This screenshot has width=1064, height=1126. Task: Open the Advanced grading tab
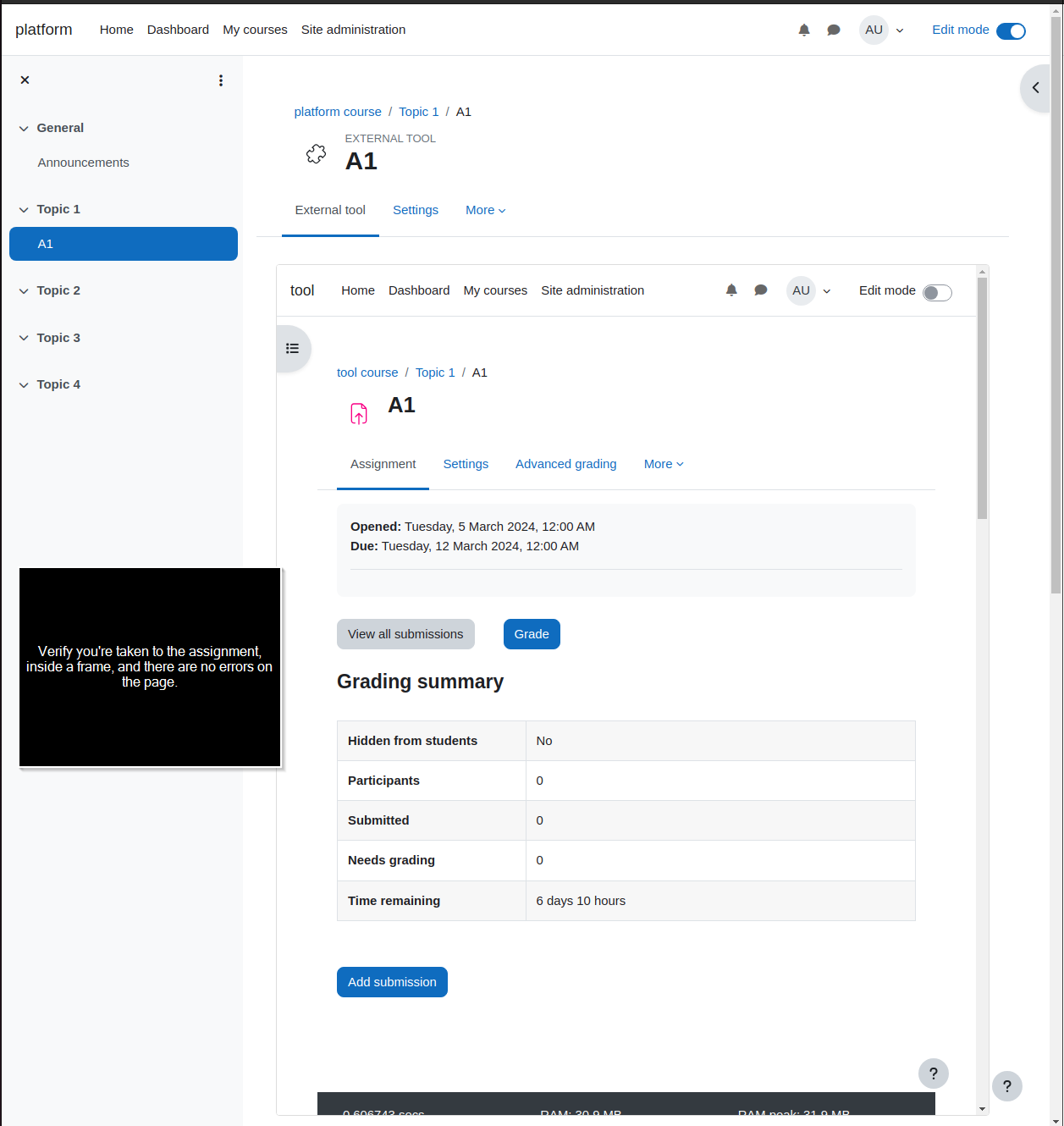pyautogui.click(x=566, y=464)
